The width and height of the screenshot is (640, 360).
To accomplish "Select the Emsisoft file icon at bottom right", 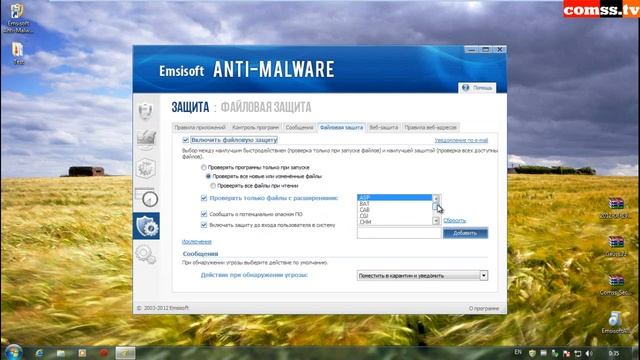I will 615,323.
